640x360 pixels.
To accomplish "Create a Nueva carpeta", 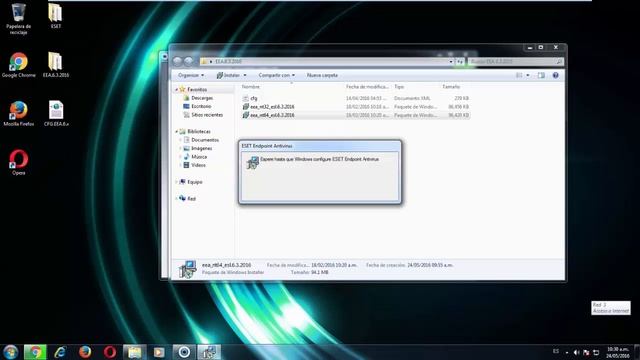I will click(322, 75).
